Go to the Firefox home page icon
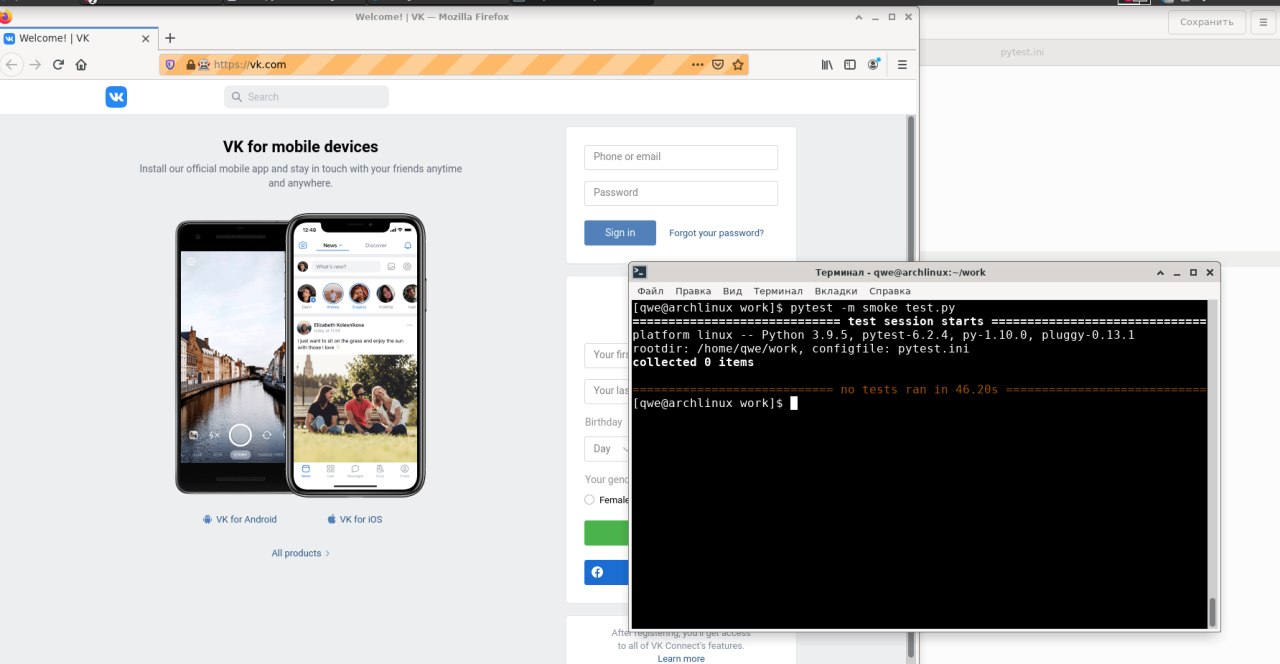Image resolution: width=1280 pixels, height=664 pixels. [x=81, y=64]
